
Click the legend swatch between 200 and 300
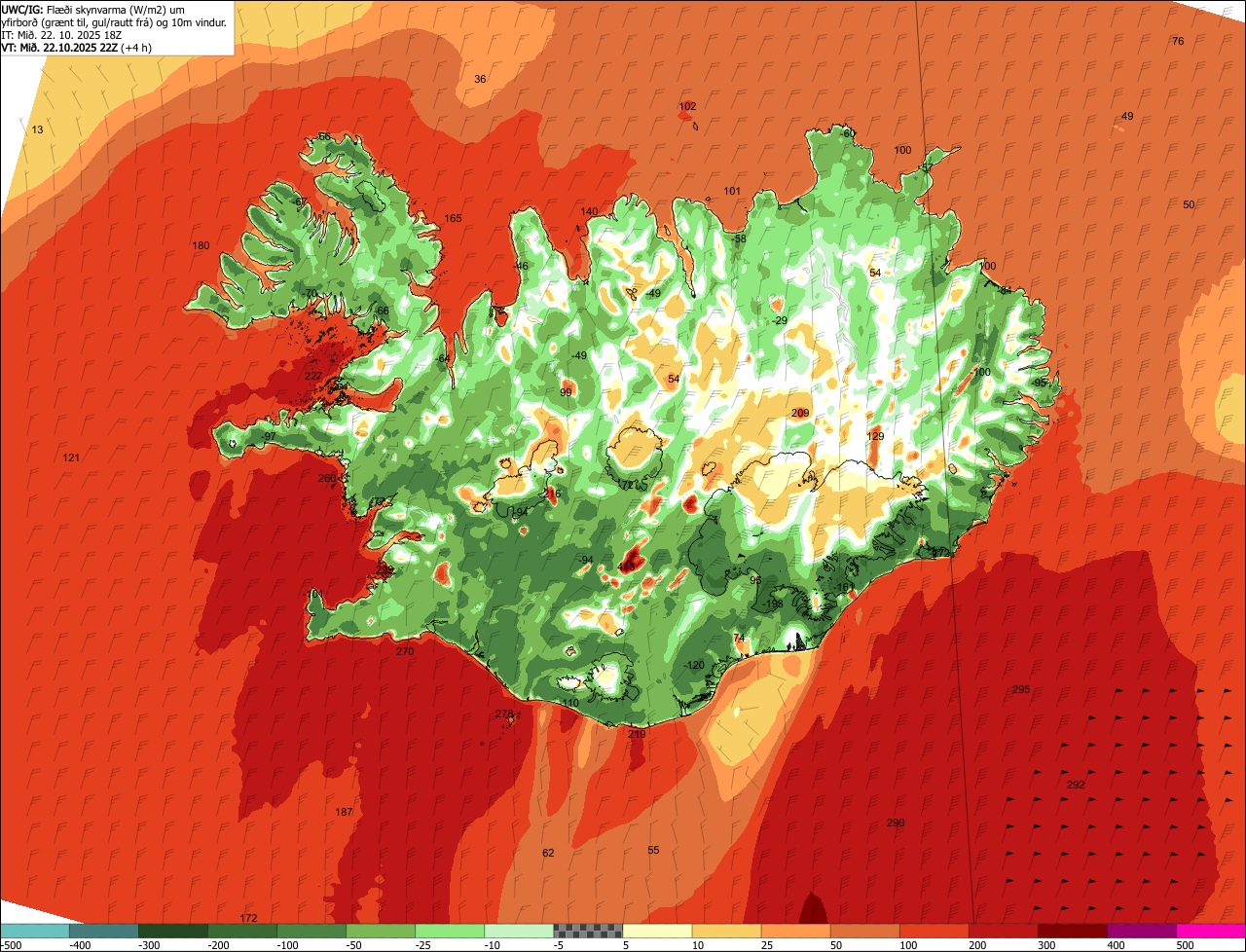click(x=1004, y=931)
